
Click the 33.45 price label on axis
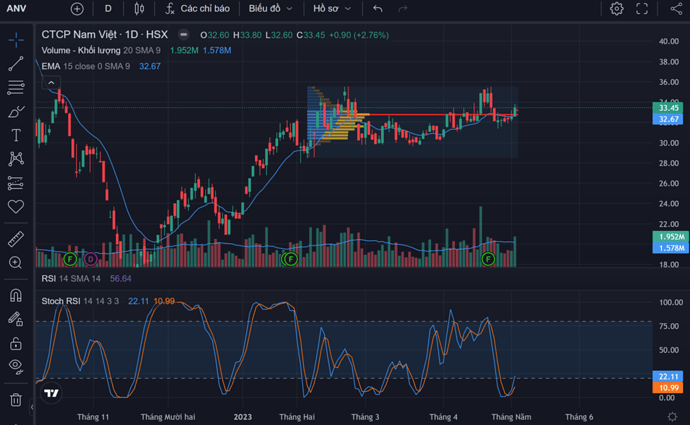click(x=668, y=108)
